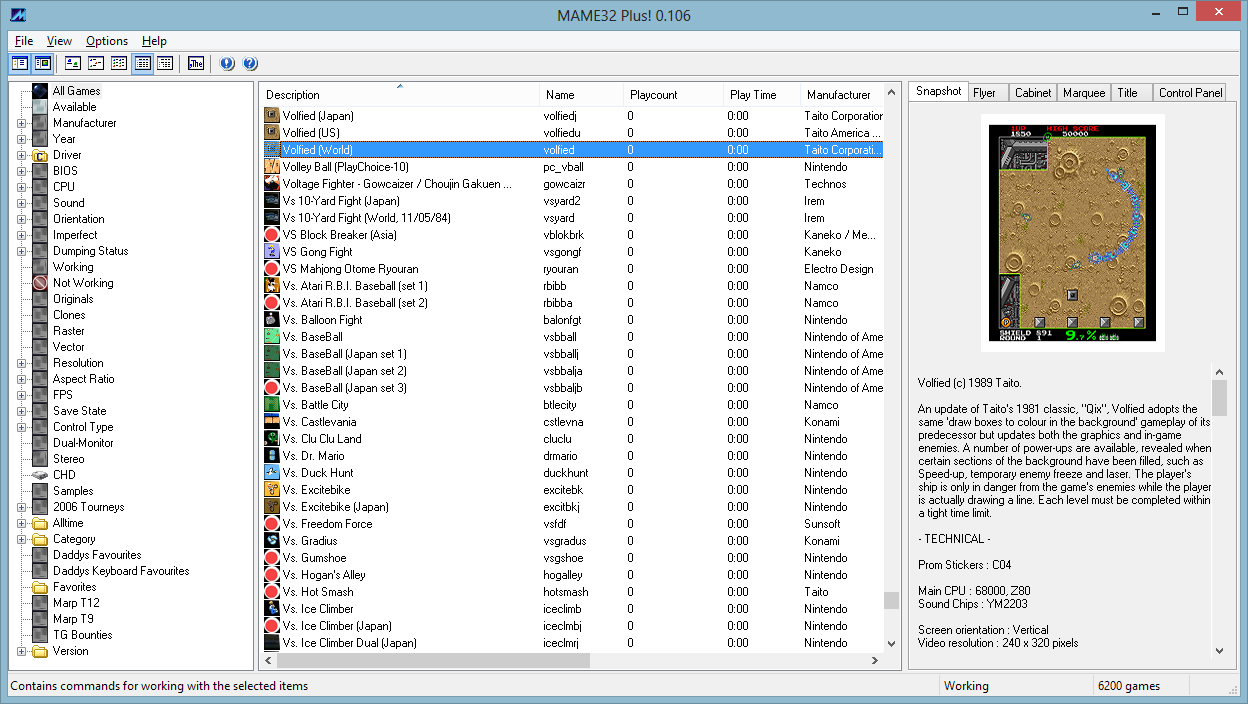Viewport: 1248px width, 704px height.
Task: Open the Options menu
Action: [x=106, y=41]
